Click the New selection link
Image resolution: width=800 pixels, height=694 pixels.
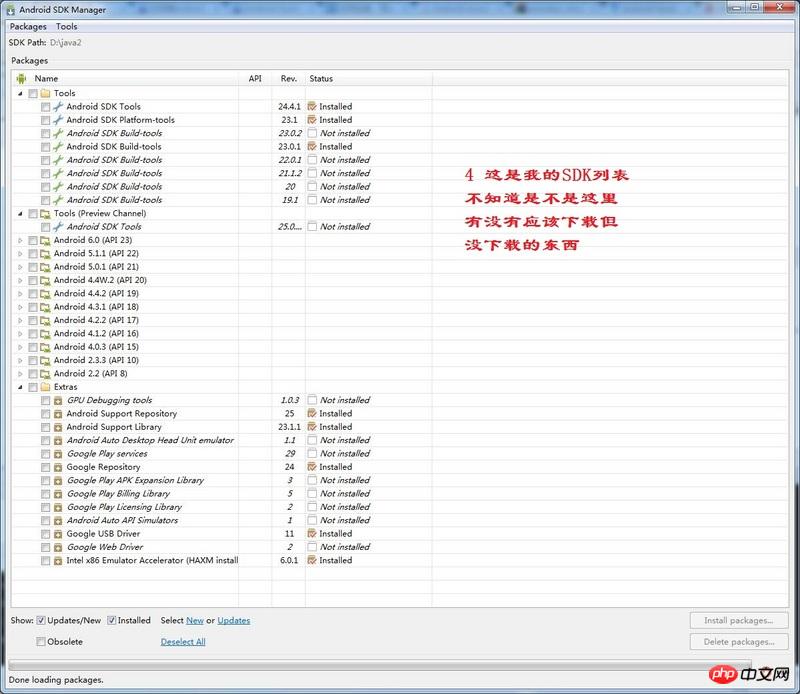tap(195, 621)
